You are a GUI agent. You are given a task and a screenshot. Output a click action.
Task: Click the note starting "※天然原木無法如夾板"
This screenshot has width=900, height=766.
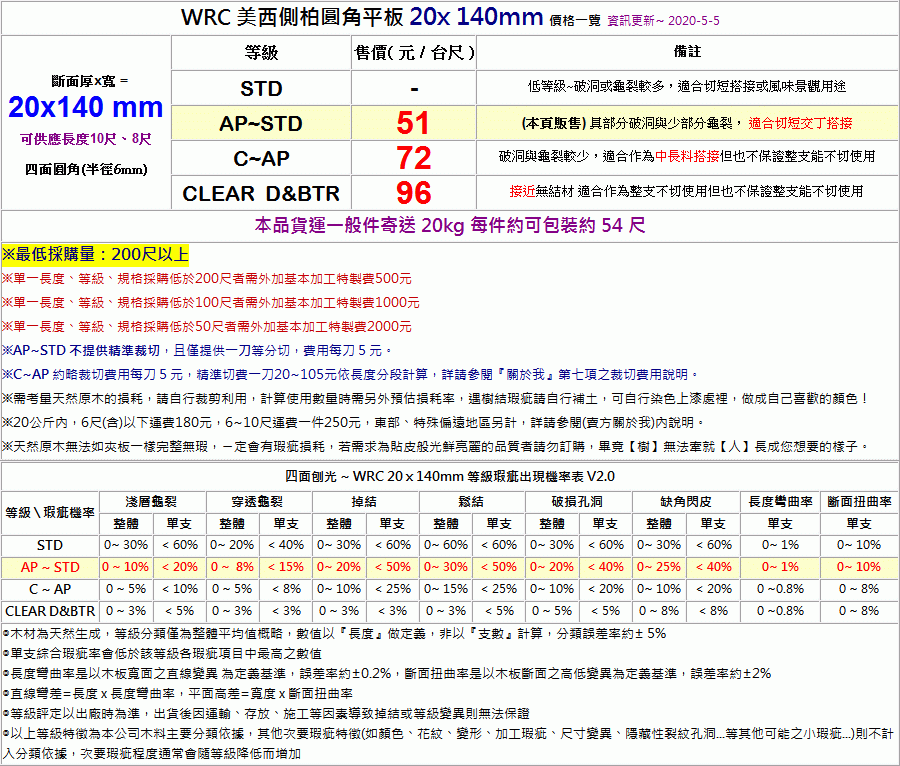click(x=436, y=446)
